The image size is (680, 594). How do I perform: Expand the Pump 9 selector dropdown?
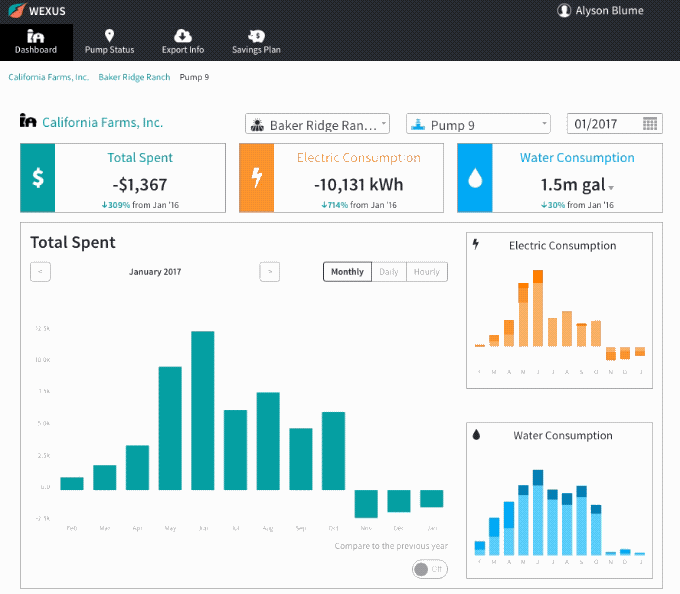(478, 124)
